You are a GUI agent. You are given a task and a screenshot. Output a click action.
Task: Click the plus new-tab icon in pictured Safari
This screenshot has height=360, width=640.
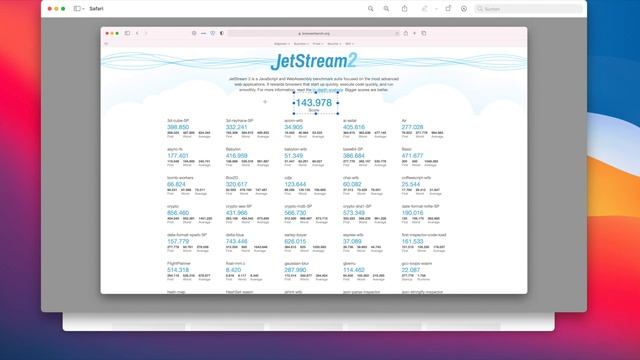tap(415, 33)
